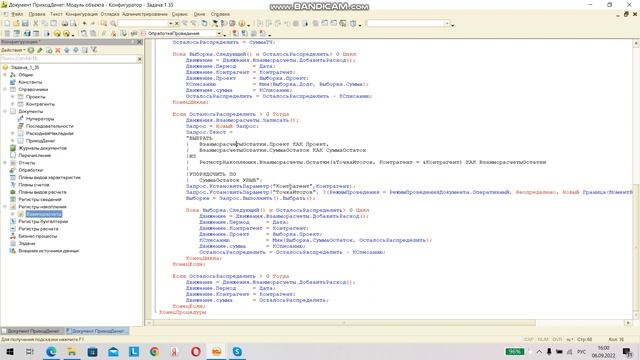Open the notification center icon
The image size is (640, 360).
[x=627, y=351]
